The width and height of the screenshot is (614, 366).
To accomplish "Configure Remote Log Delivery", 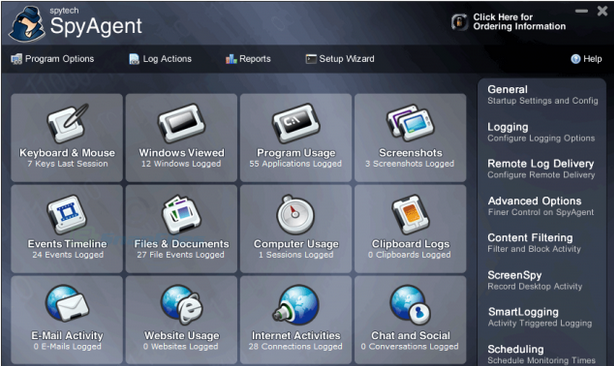I will pos(541,169).
